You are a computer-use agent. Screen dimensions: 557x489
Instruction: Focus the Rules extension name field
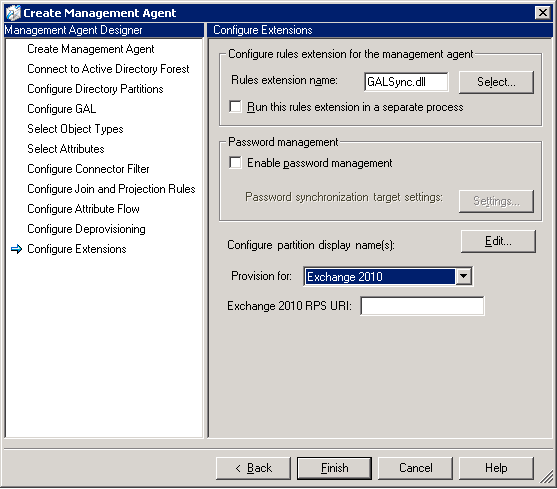click(406, 82)
